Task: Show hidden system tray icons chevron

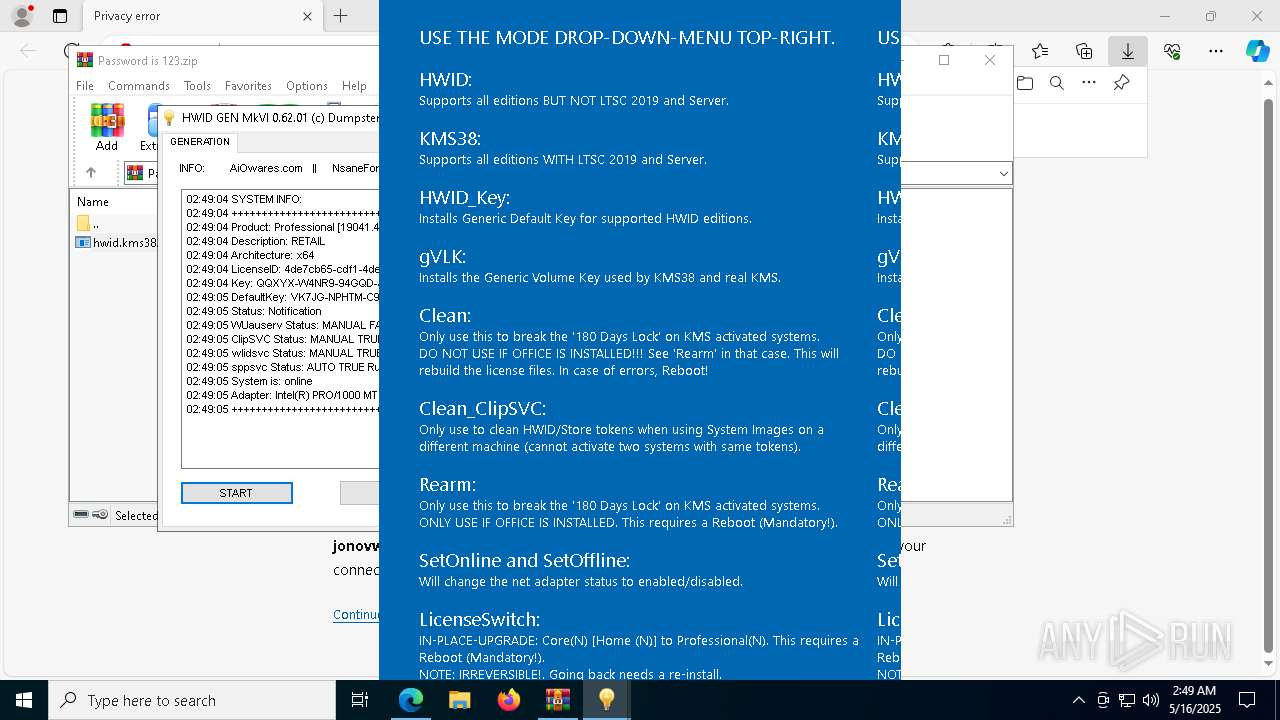Action: [x=1078, y=700]
